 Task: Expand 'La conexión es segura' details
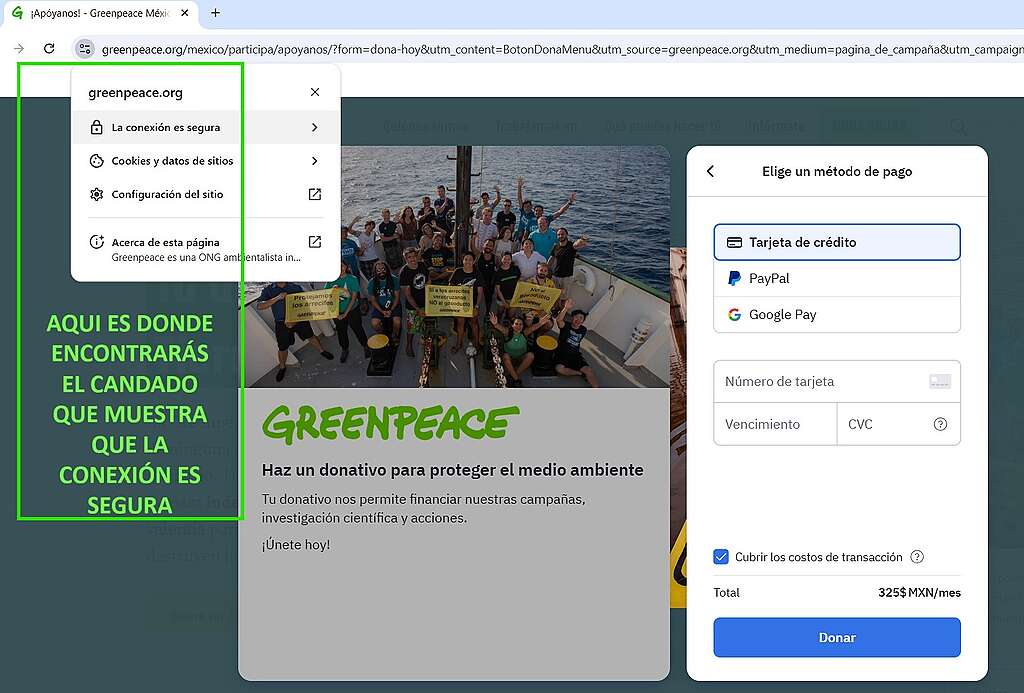pyautogui.click(x=205, y=127)
